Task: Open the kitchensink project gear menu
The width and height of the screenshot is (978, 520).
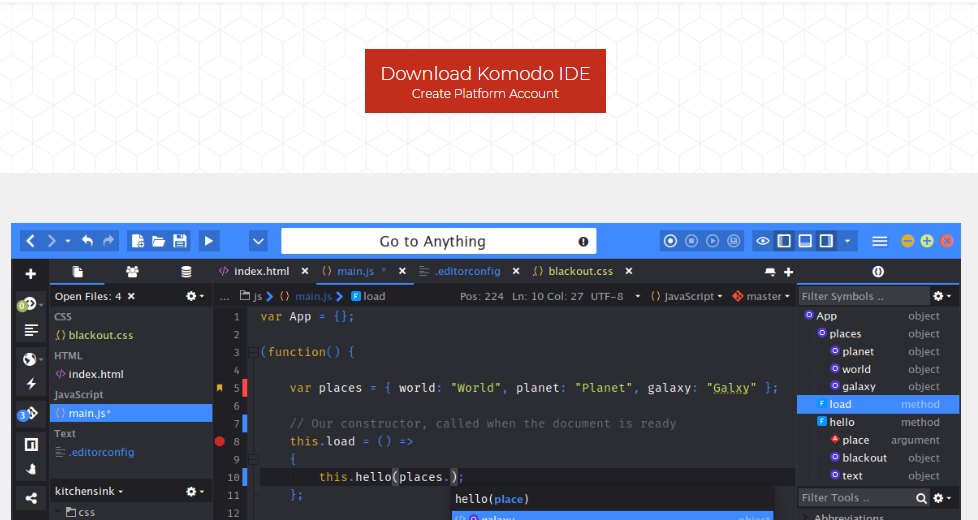Action: tap(195, 491)
